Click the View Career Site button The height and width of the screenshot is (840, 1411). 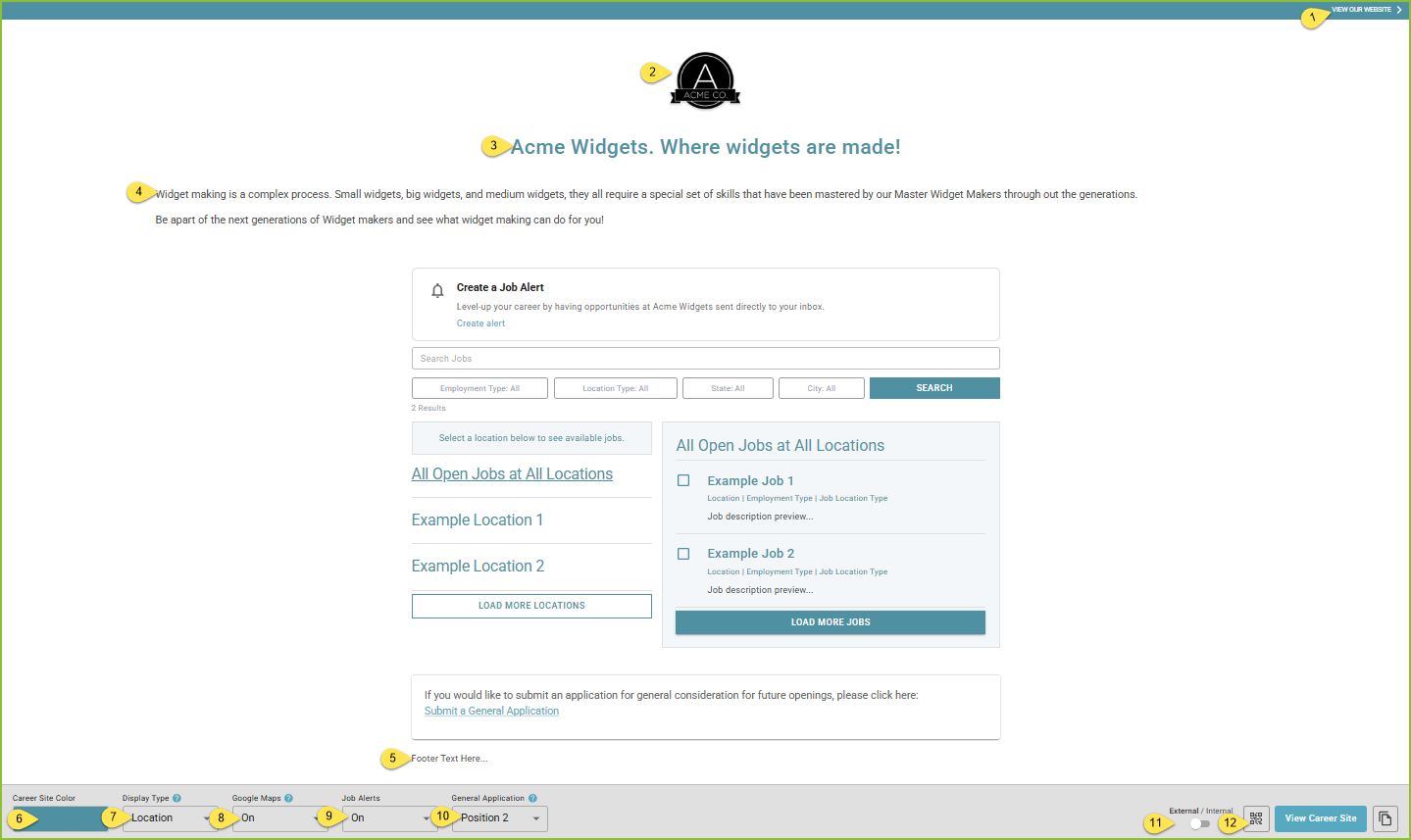[1321, 818]
